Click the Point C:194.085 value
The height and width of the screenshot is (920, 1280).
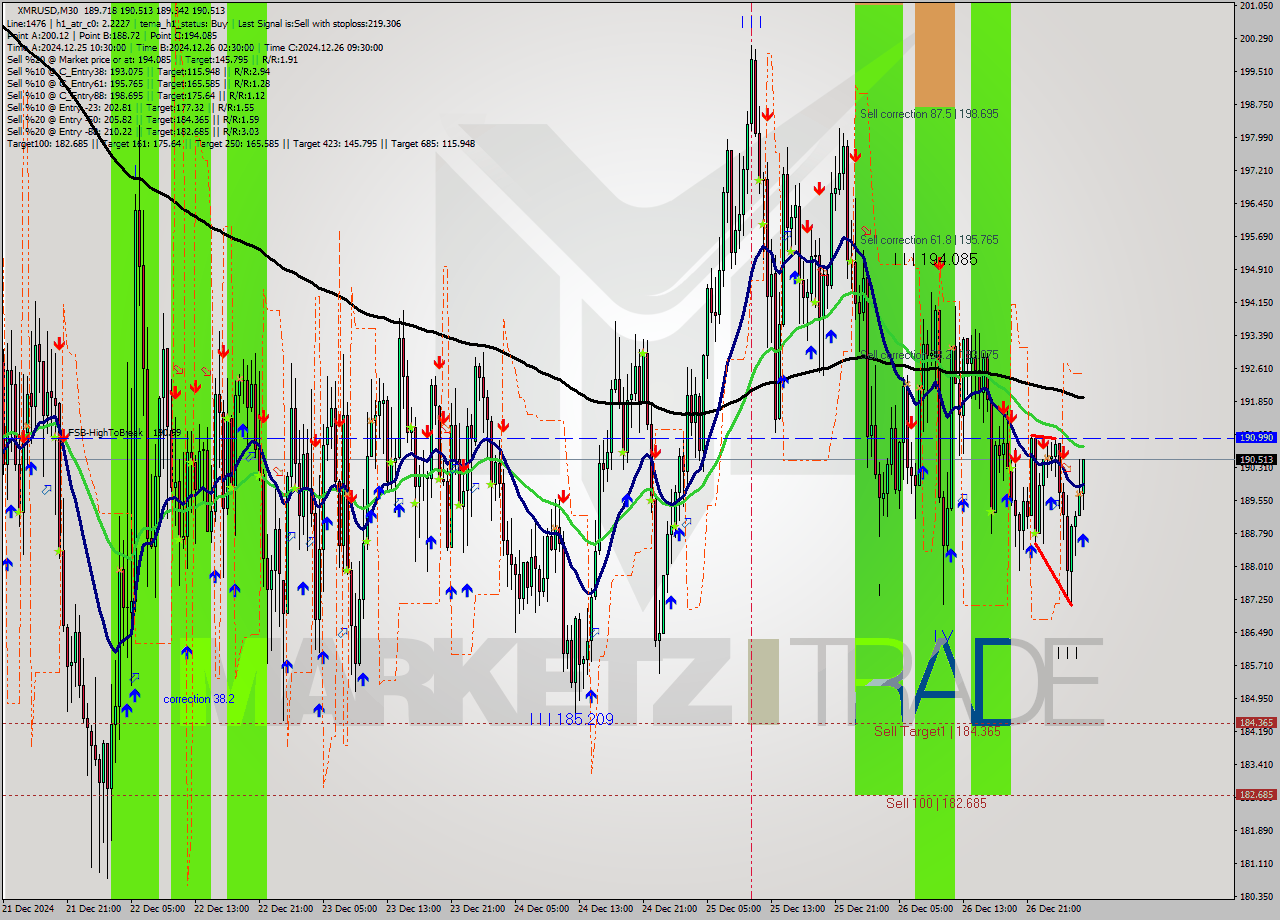[x=182, y=35]
